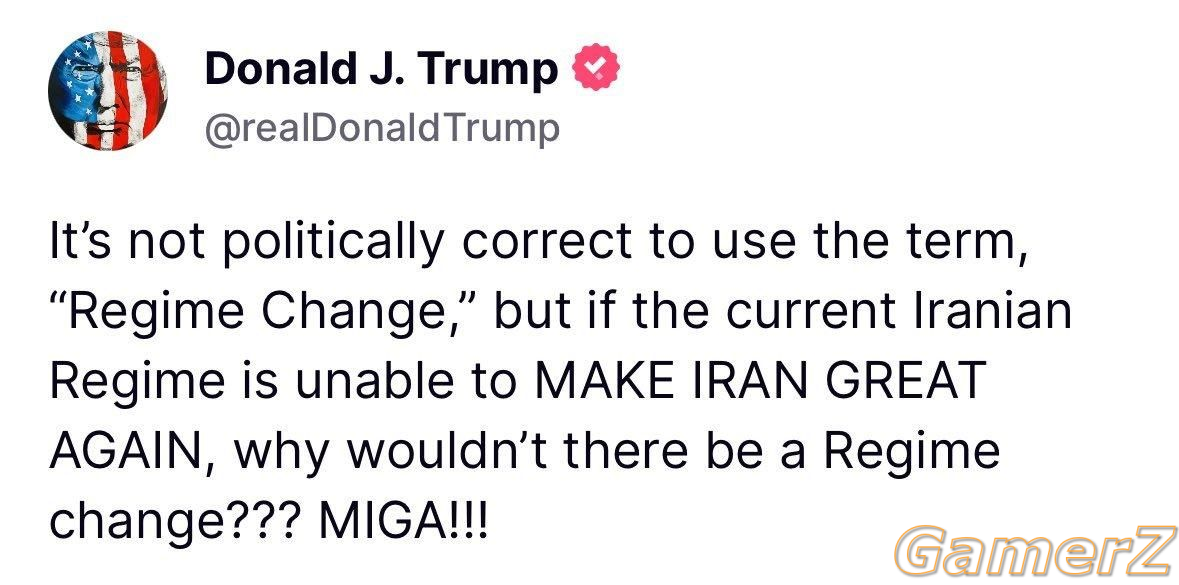This screenshot has width=1179, height=585.
Task: Click the first line starting "It's not politically"
Action: click(537, 243)
